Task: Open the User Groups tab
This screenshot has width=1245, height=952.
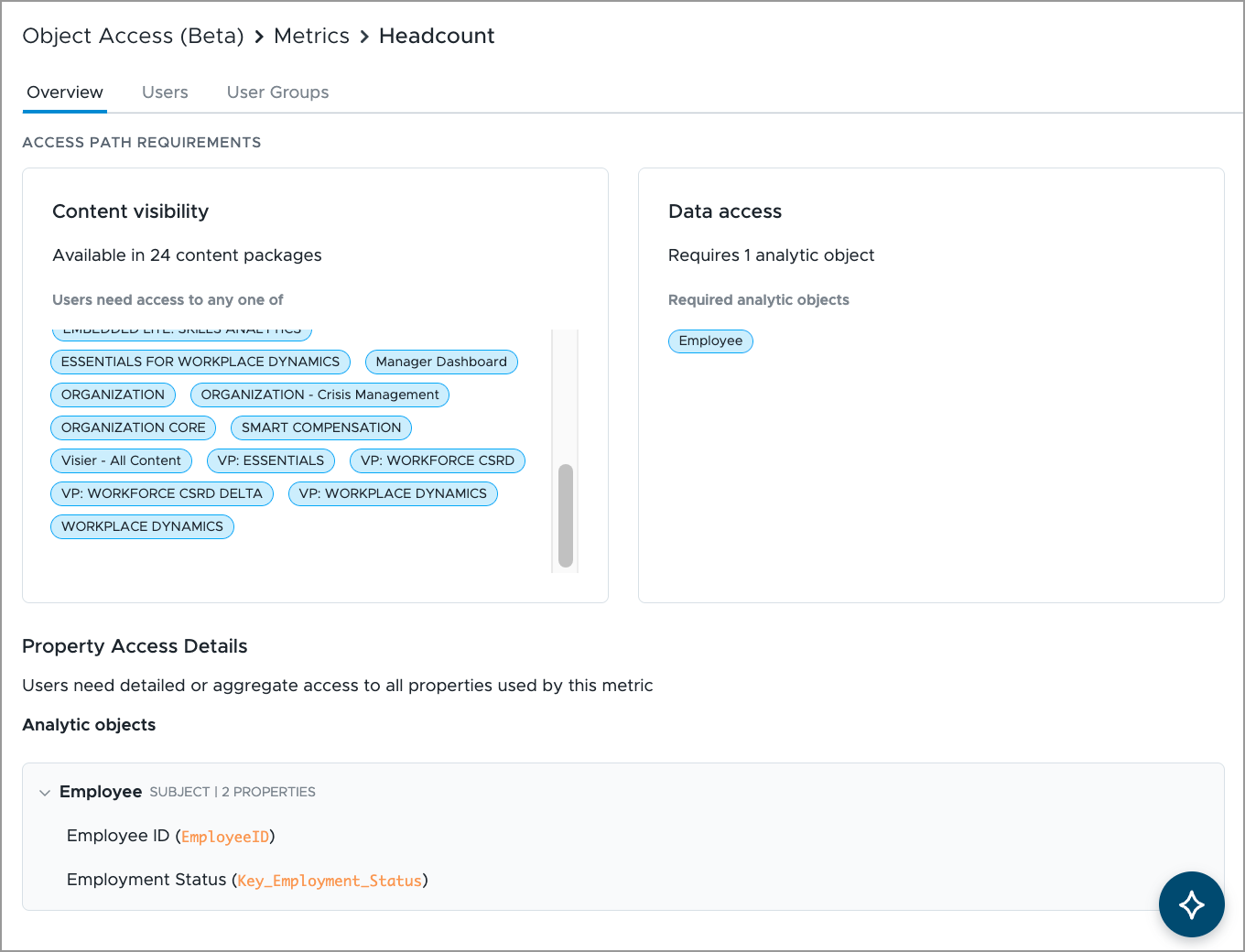Action: [277, 92]
